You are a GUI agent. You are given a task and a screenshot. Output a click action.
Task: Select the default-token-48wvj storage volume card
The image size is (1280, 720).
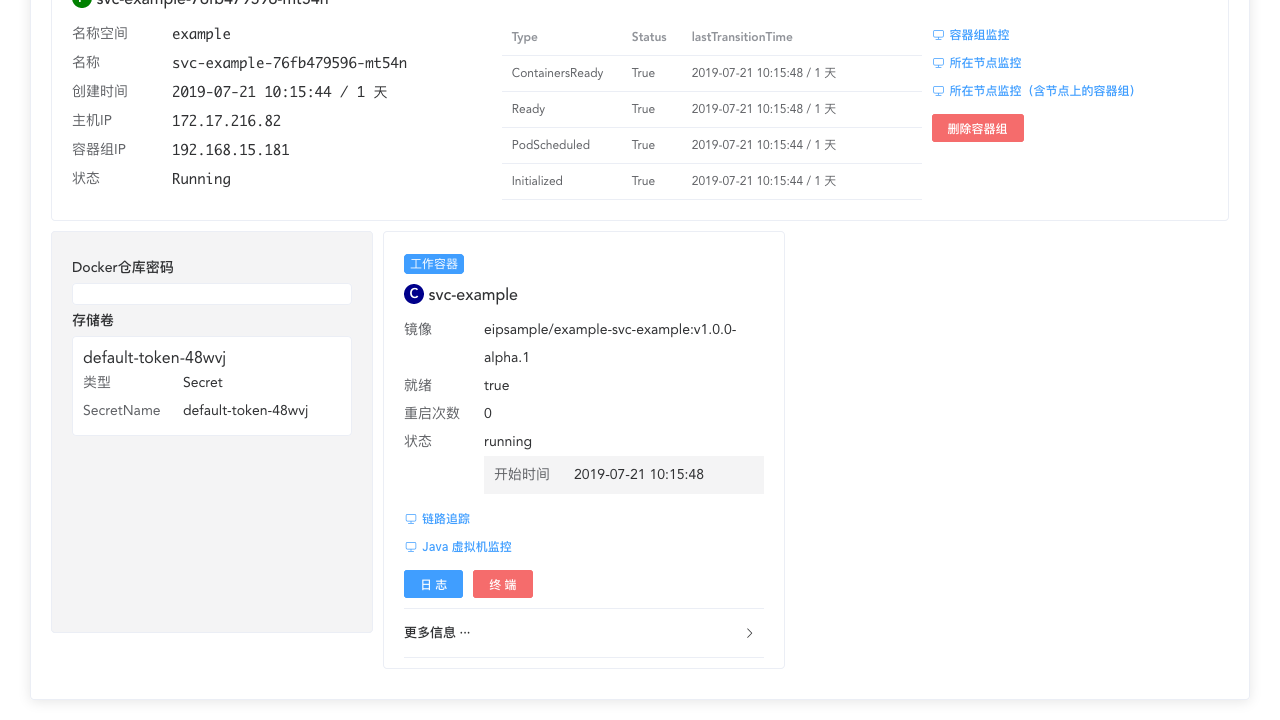[x=211, y=385]
